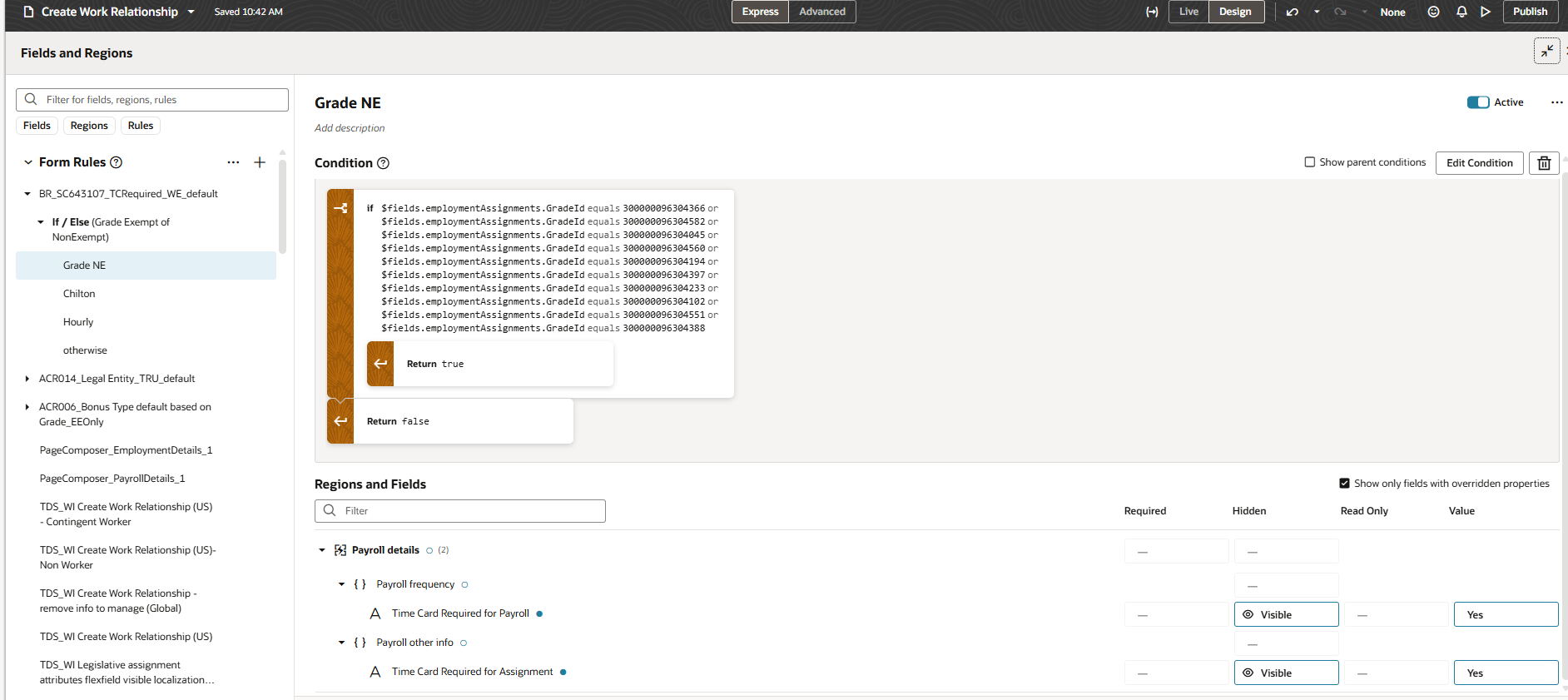The width and height of the screenshot is (1568, 700).
Task: Click the Condition help question icon
Action: pyautogui.click(x=383, y=163)
